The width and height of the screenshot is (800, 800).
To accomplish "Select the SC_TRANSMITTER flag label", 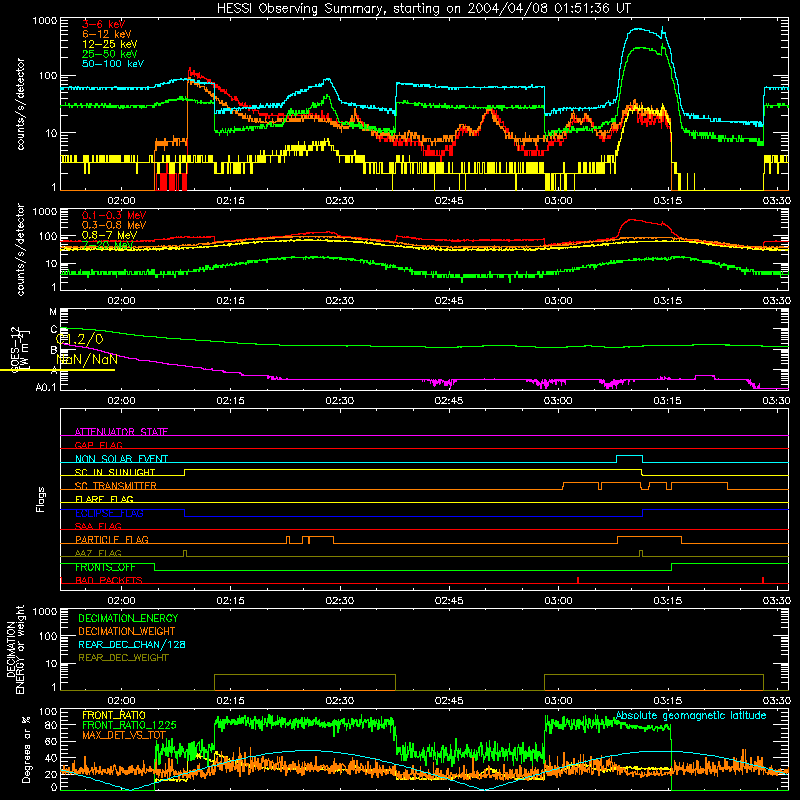I will point(116,486).
